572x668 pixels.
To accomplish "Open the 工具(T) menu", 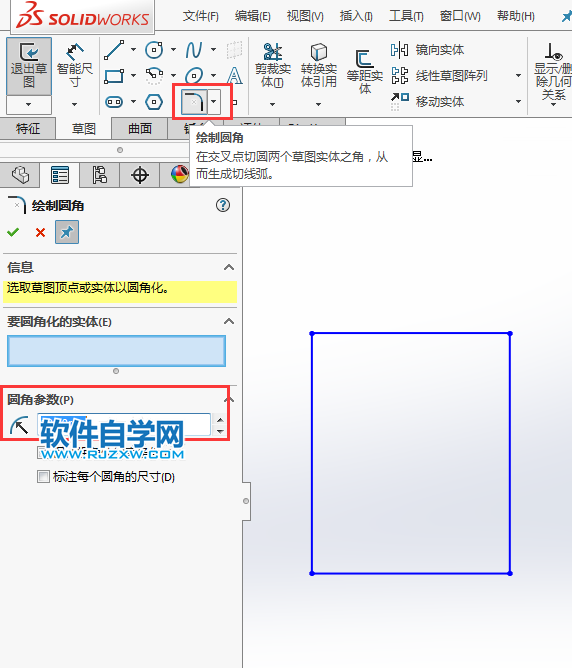I will tap(406, 16).
